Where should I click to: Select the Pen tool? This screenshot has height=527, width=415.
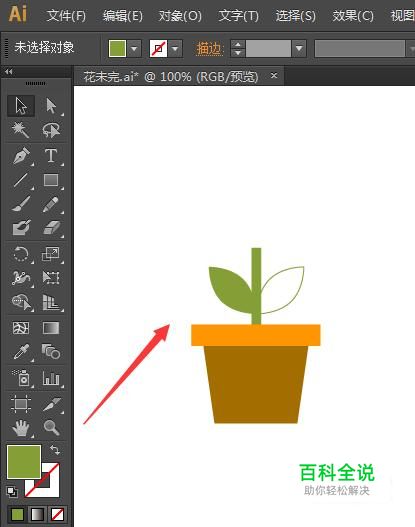[21, 155]
